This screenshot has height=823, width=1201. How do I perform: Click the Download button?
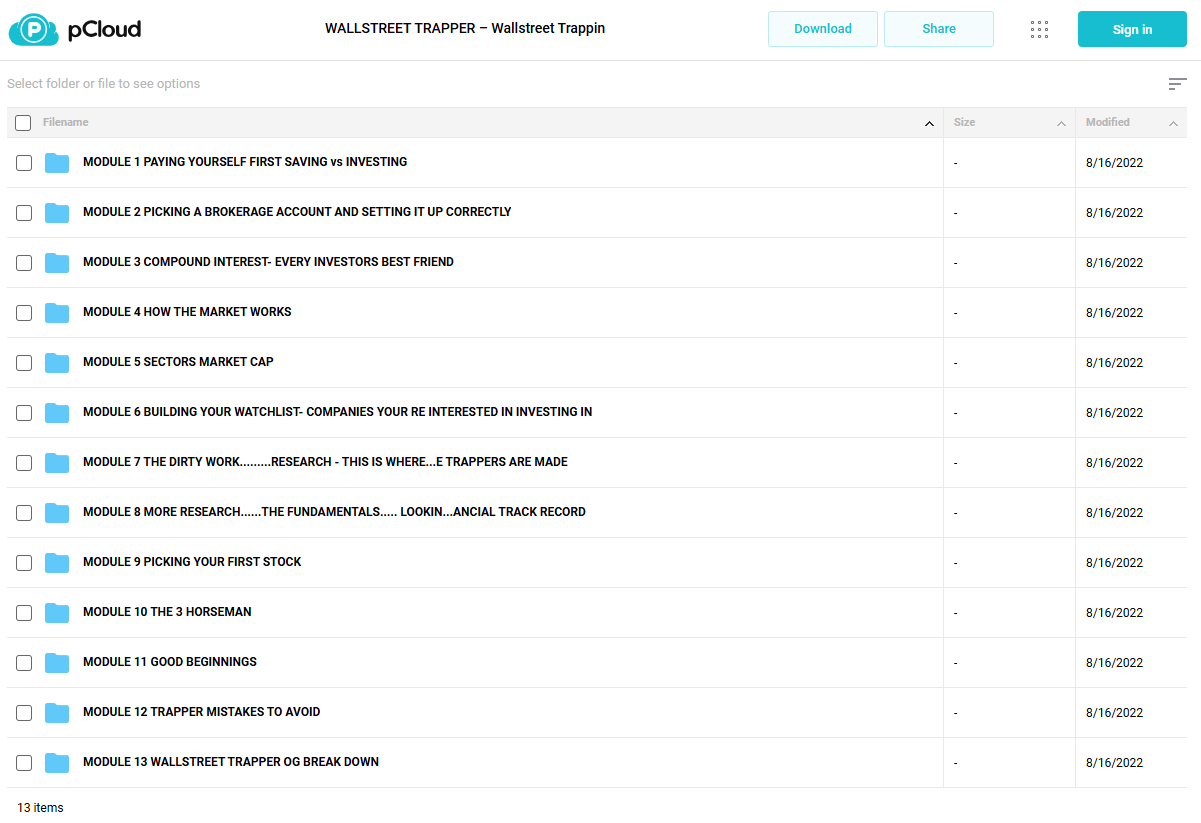823,29
